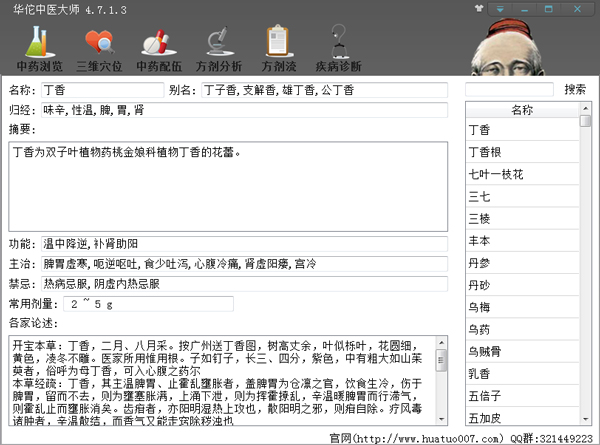Select 丁香 in the herb list
The width and height of the screenshot is (600, 445).
coord(522,130)
